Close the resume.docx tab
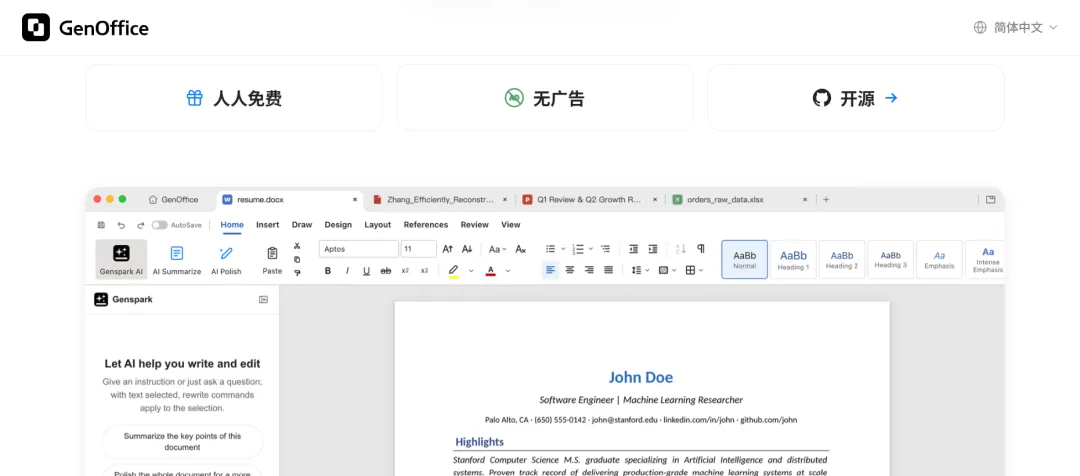This screenshot has width=1080, height=476. coord(355,200)
